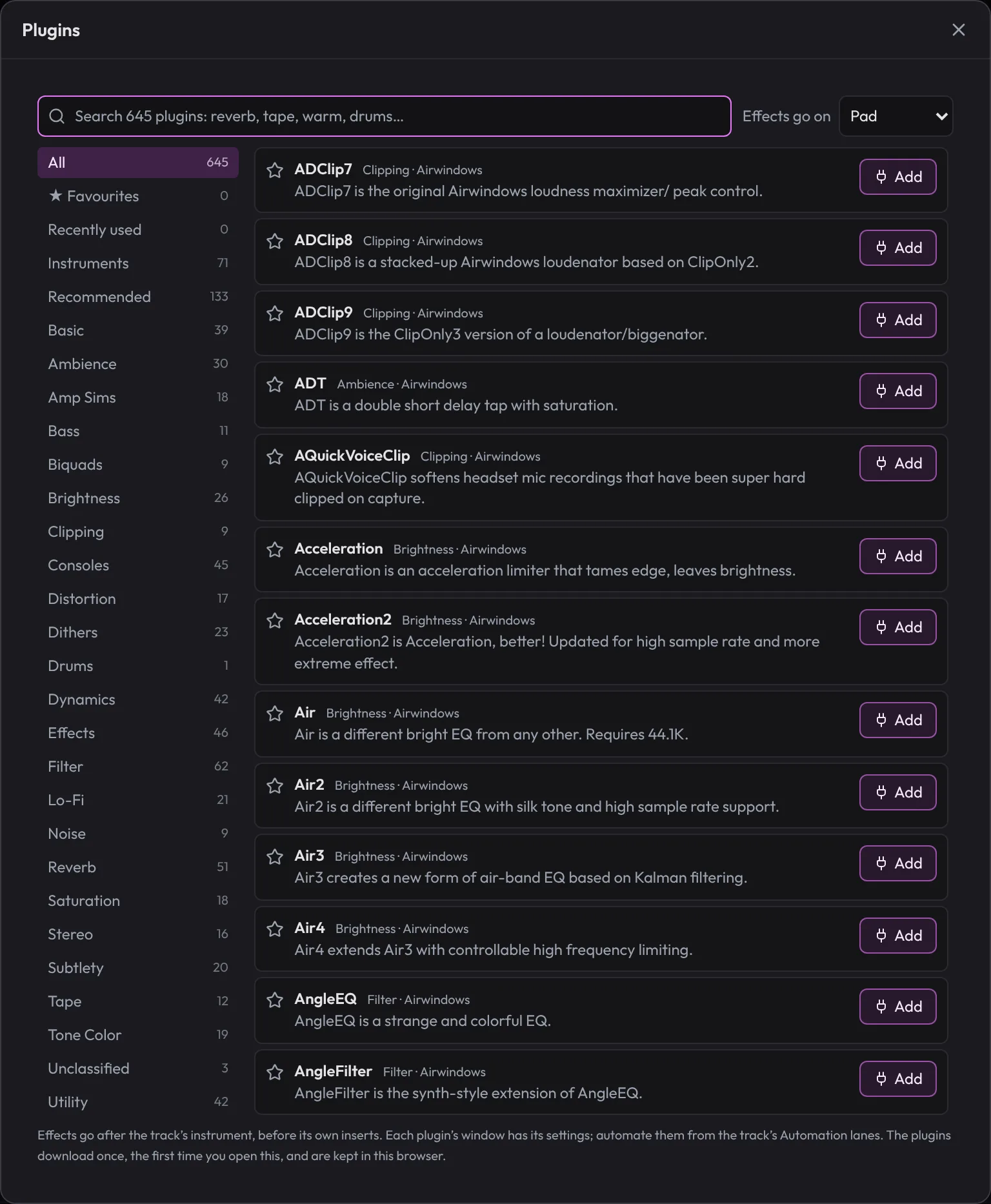Filter by Saturation category

[x=138, y=901]
